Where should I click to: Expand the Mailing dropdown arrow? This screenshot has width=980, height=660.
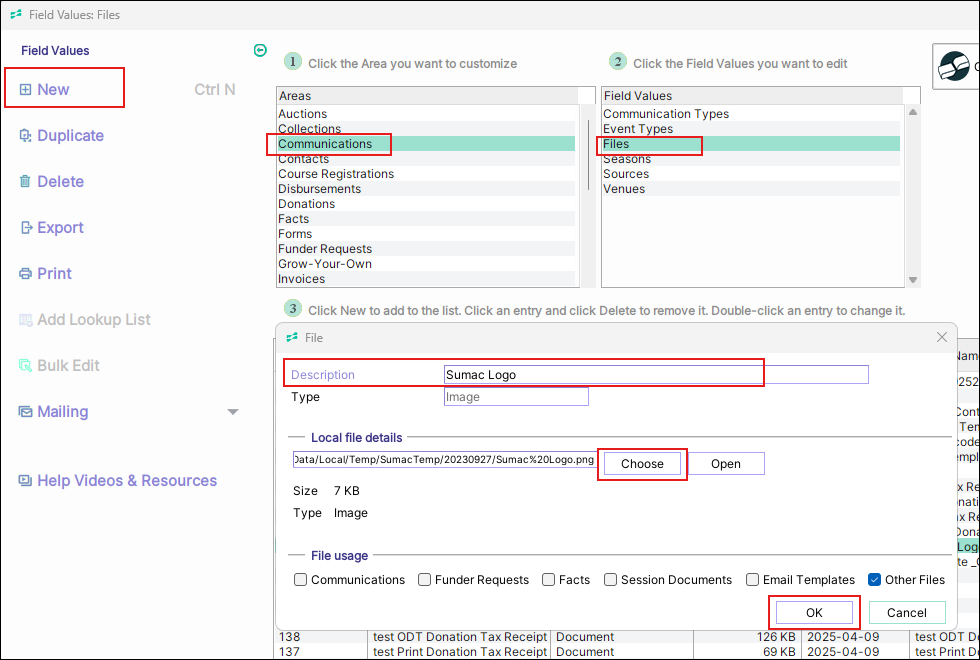click(233, 412)
